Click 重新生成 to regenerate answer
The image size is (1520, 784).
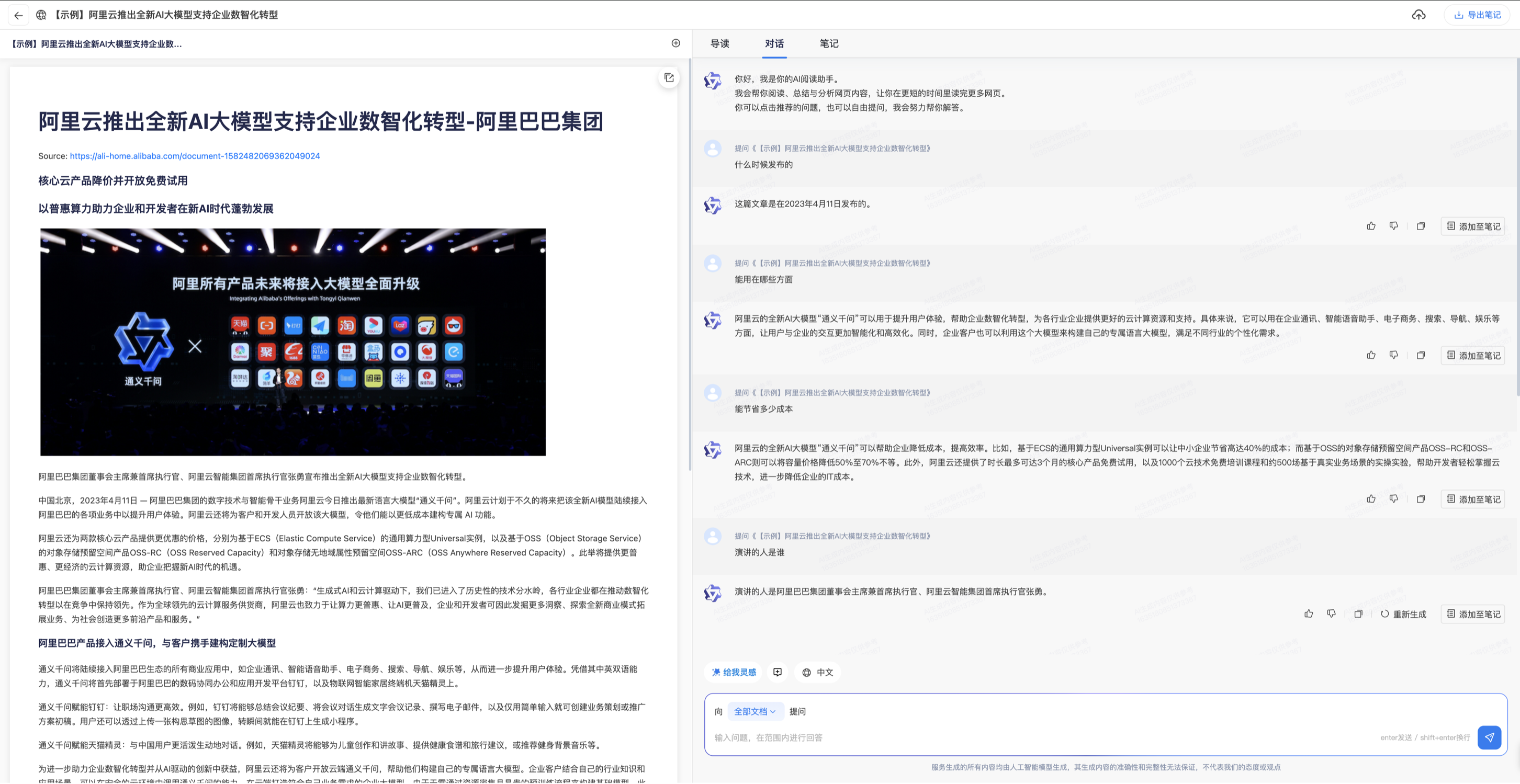[1403, 614]
